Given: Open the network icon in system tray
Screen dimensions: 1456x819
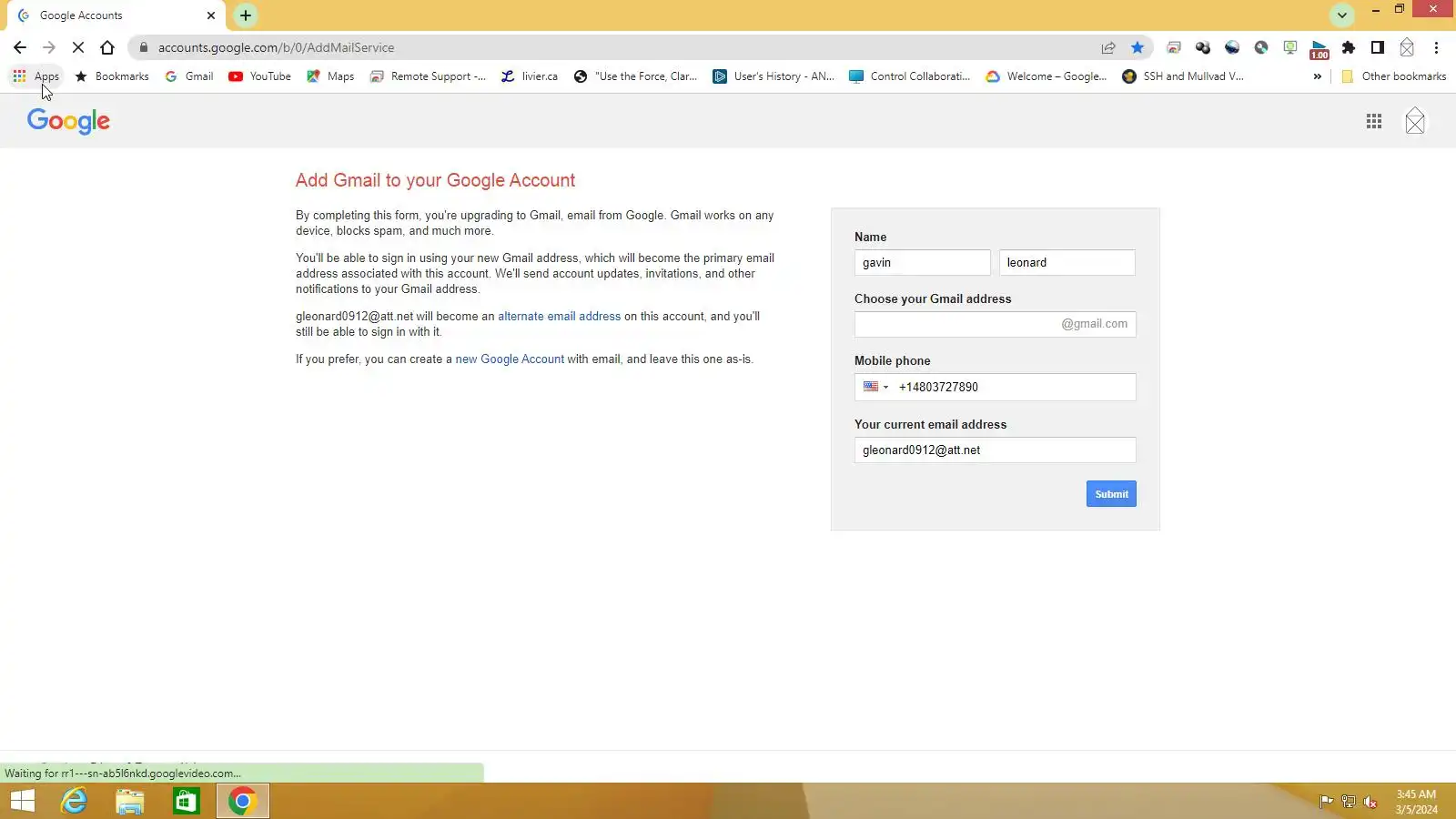Looking at the screenshot, I should click(x=1349, y=802).
